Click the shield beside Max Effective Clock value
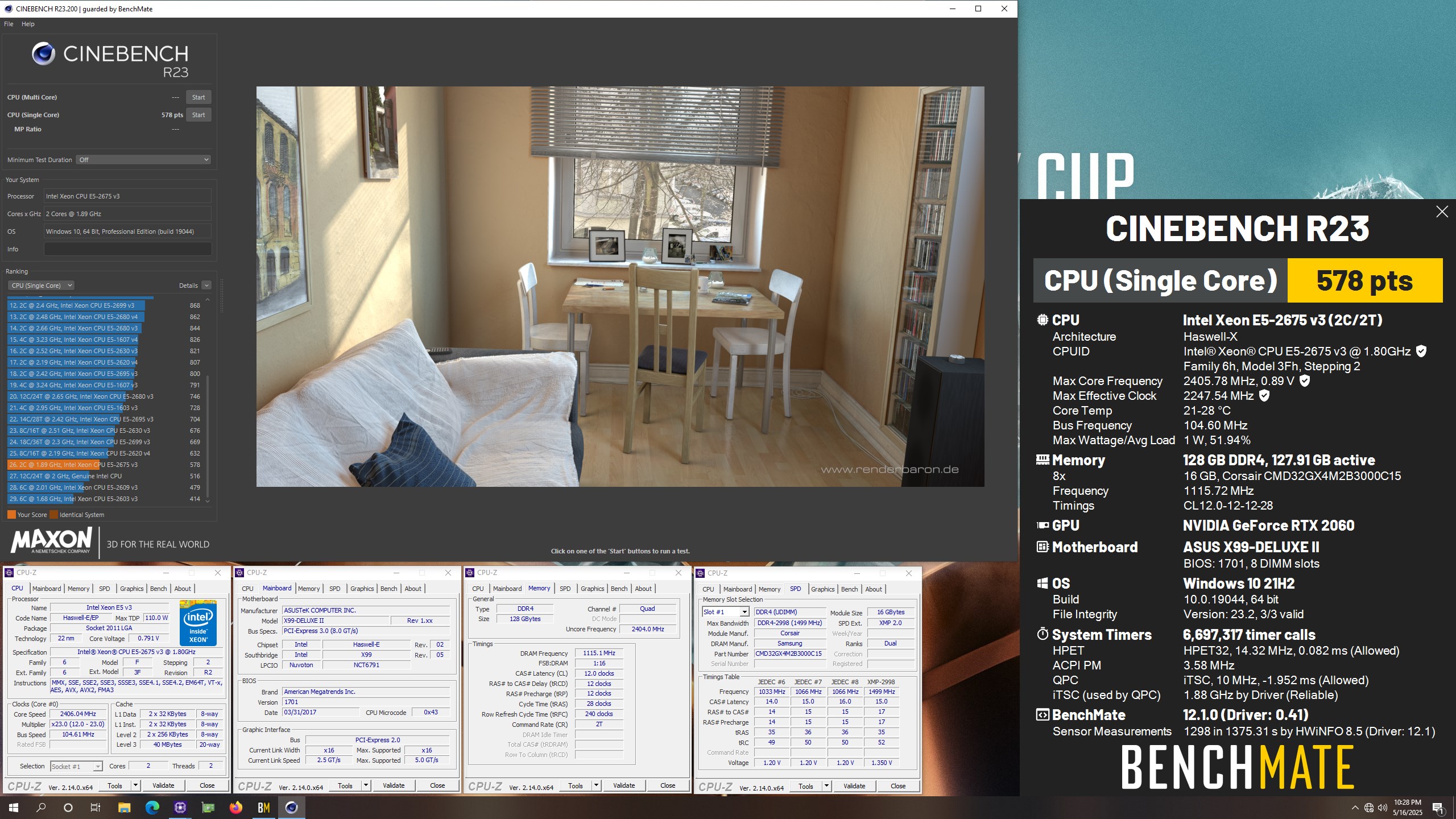 1264,396
